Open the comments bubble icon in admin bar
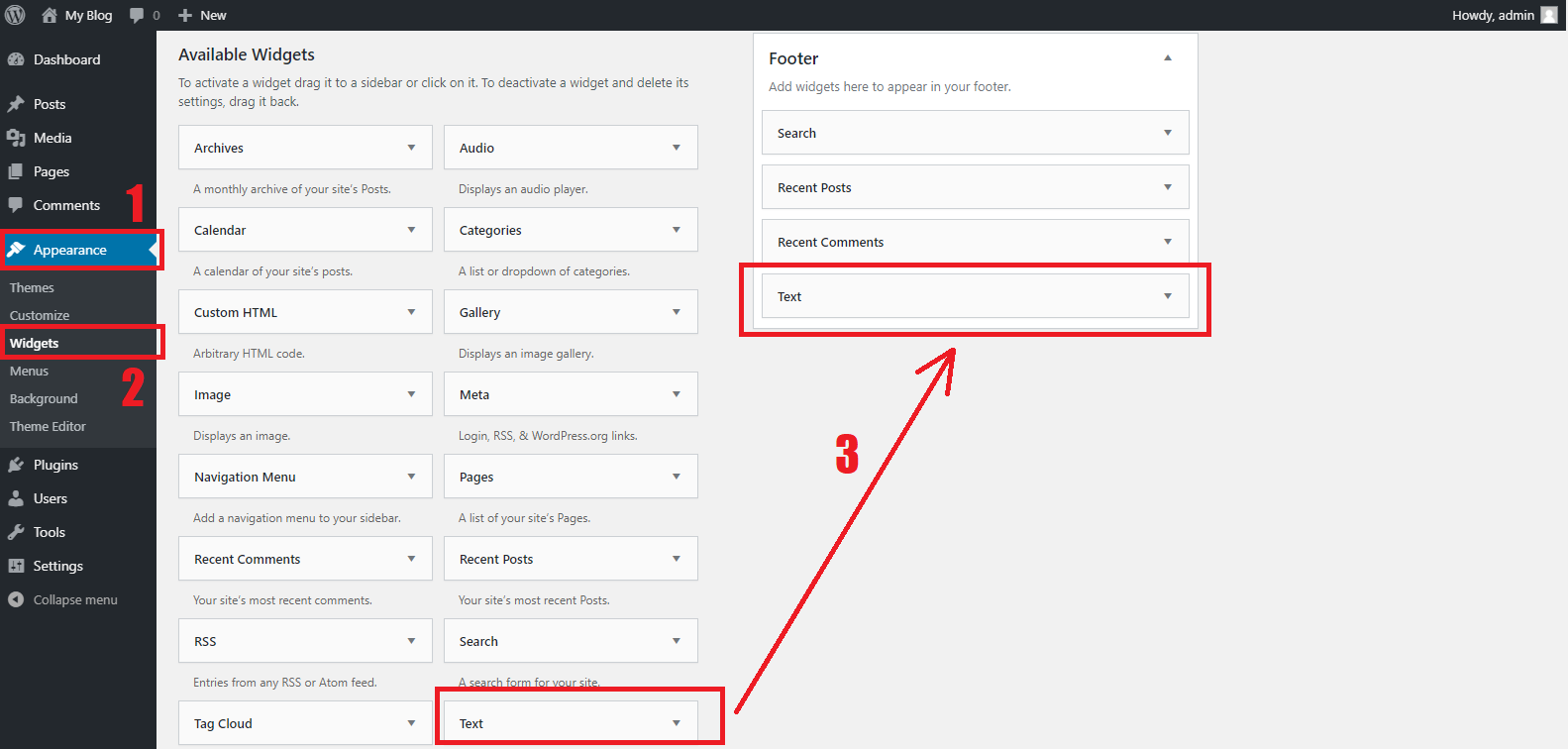Image resolution: width=1568 pixels, height=749 pixels. click(138, 15)
